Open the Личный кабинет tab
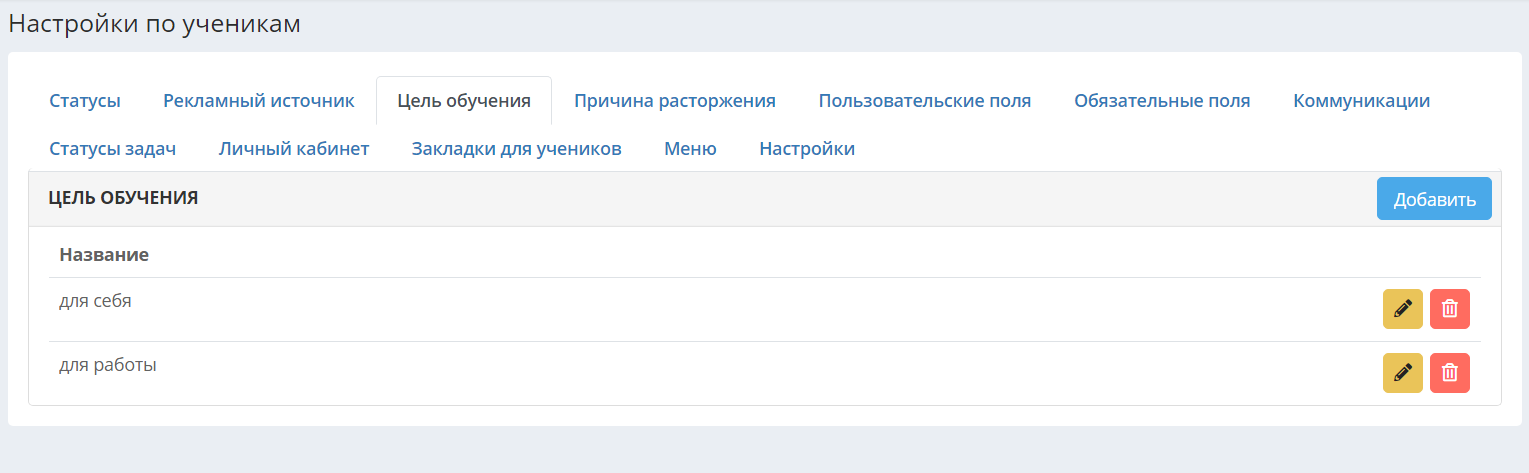Image resolution: width=1529 pixels, height=473 pixels. (294, 149)
